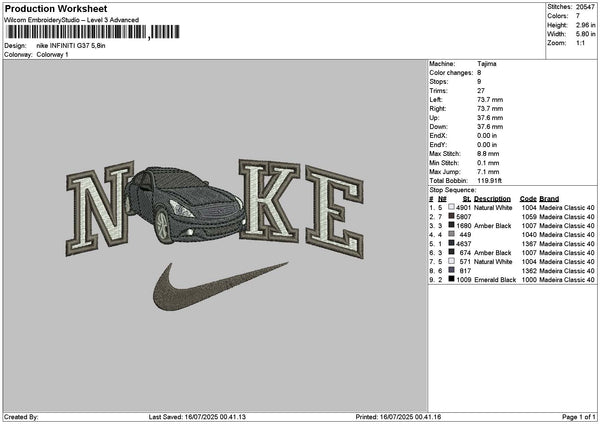Click the embroidered letter E in preview
600x424 pixels.
[334, 211]
